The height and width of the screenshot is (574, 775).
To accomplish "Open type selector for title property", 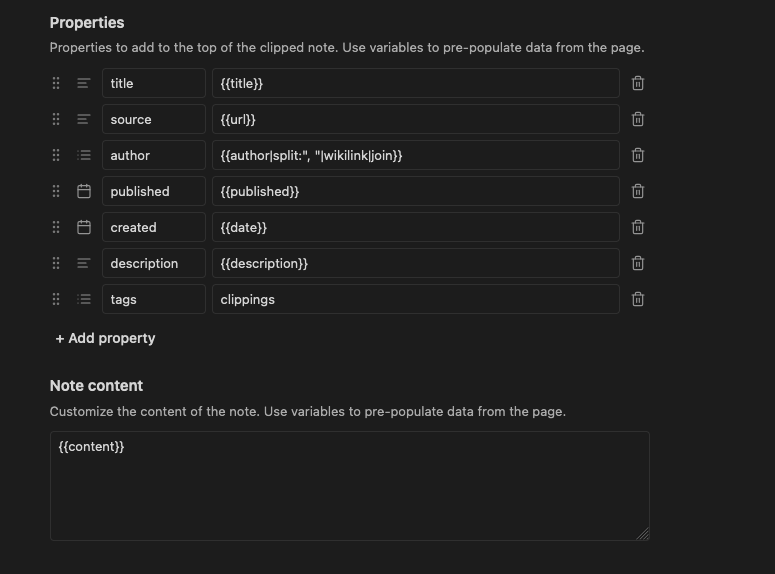I will point(84,83).
